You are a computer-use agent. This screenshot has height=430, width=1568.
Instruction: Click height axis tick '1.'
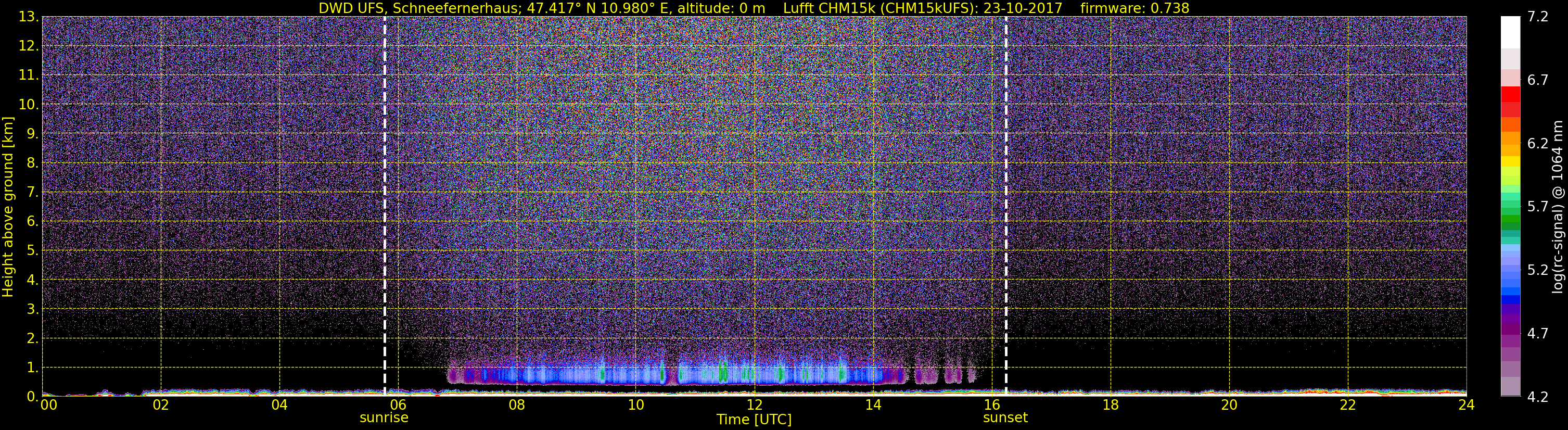click(x=32, y=368)
